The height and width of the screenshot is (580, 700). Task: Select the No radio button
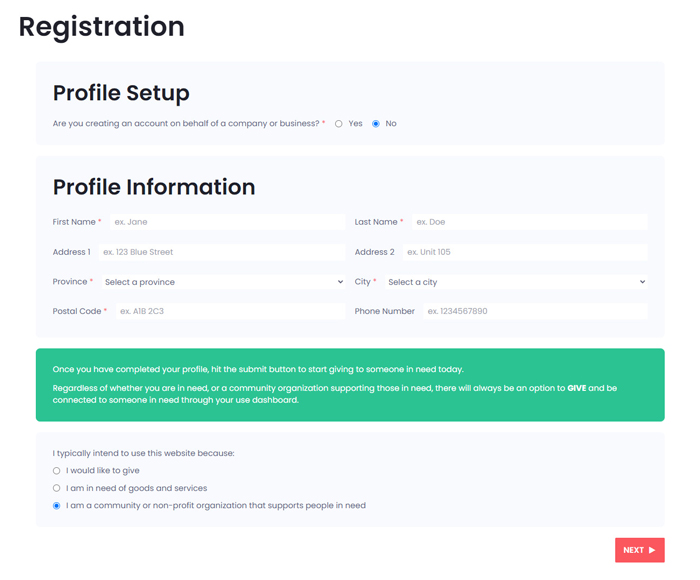(376, 124)
